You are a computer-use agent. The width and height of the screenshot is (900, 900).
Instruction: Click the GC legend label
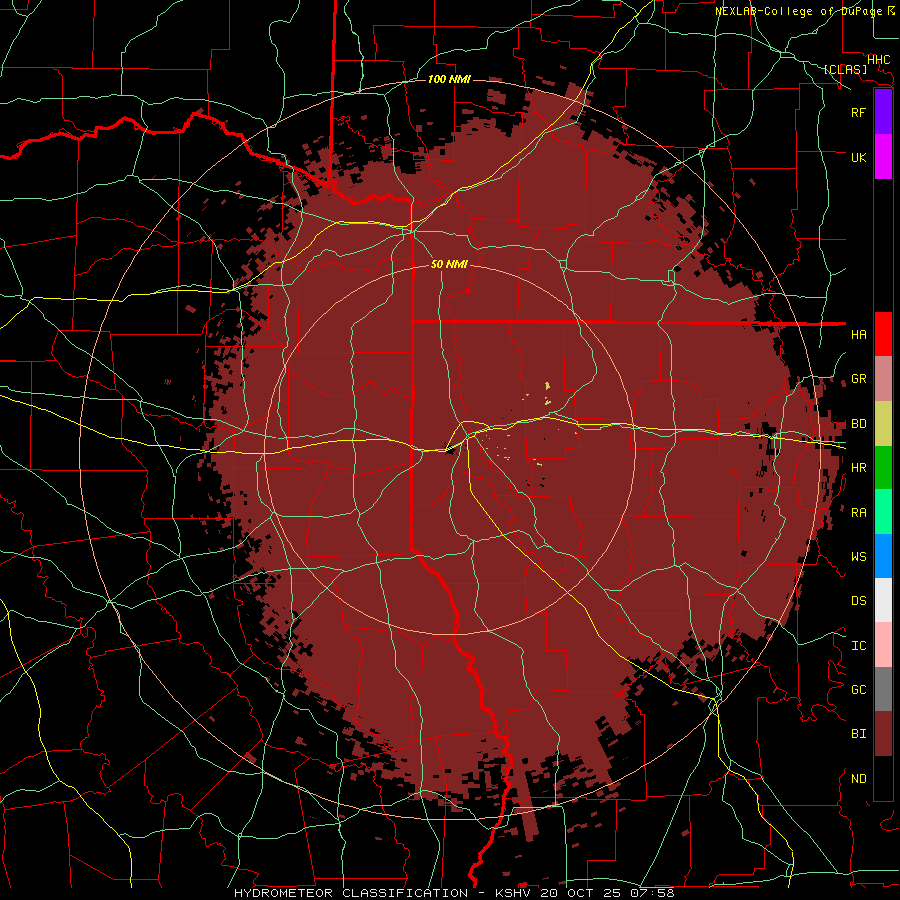tap(858, 690)
